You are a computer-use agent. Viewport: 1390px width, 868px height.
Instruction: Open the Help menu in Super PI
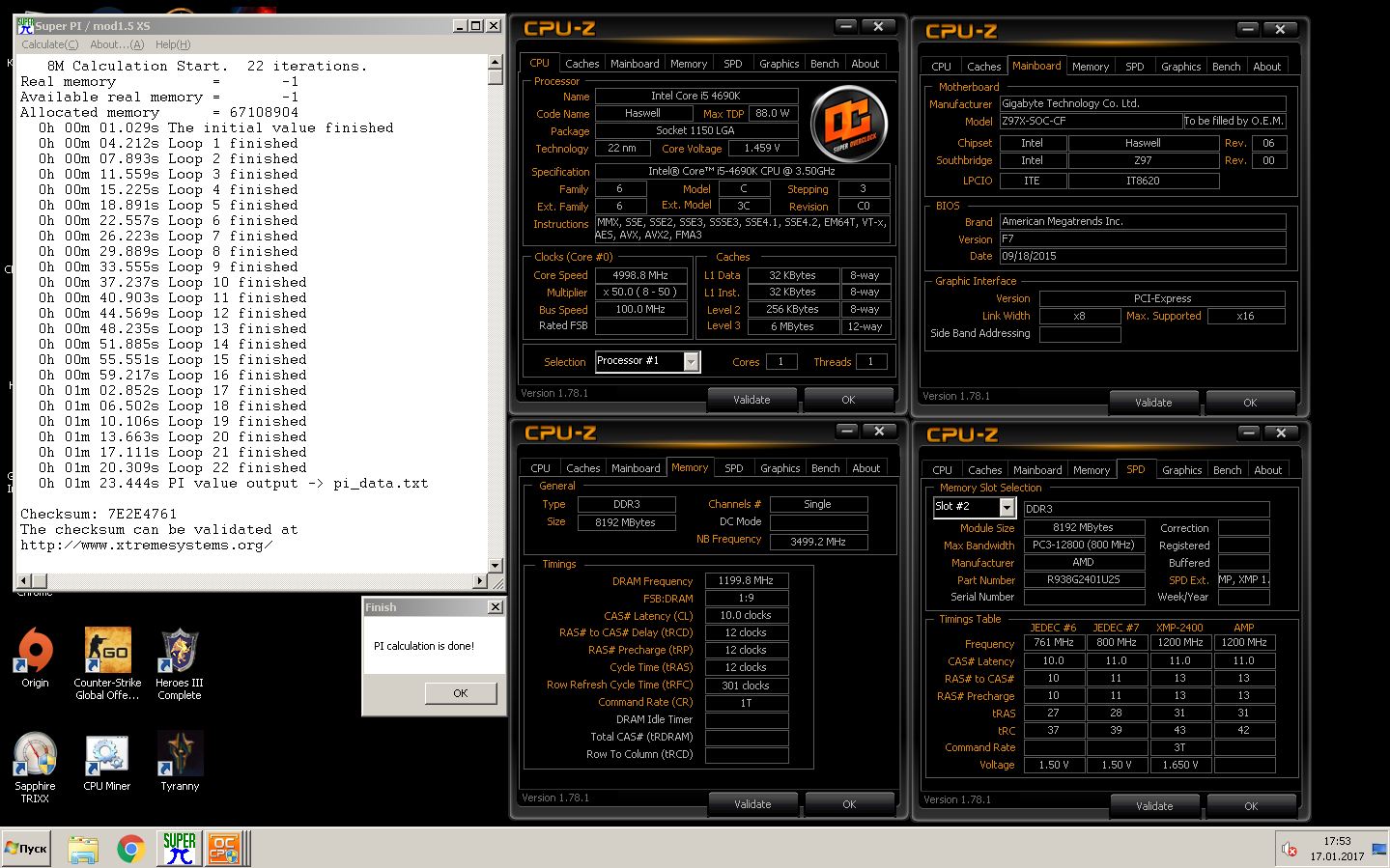tap(173, 44)
